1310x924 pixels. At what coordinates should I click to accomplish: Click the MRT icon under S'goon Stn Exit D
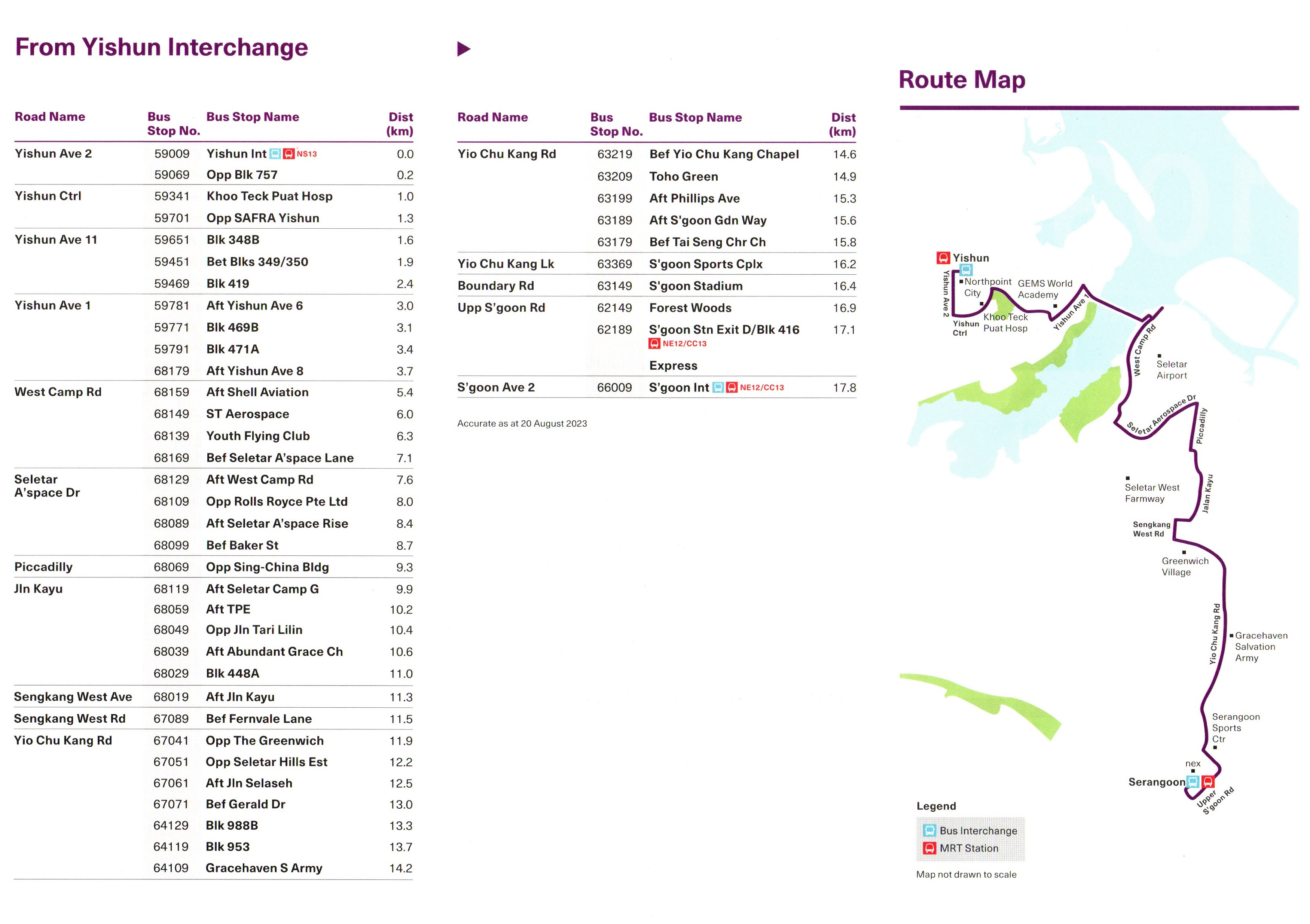[x=654, y=344]
